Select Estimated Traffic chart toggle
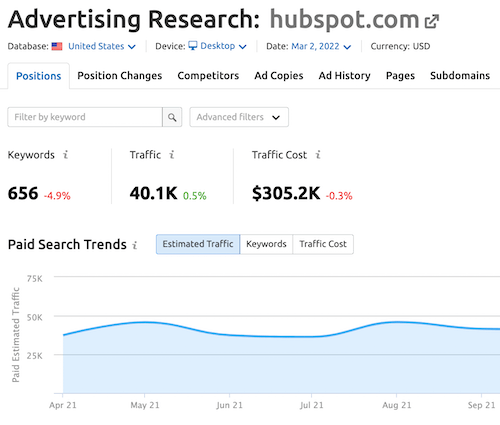 pos(198,244)
